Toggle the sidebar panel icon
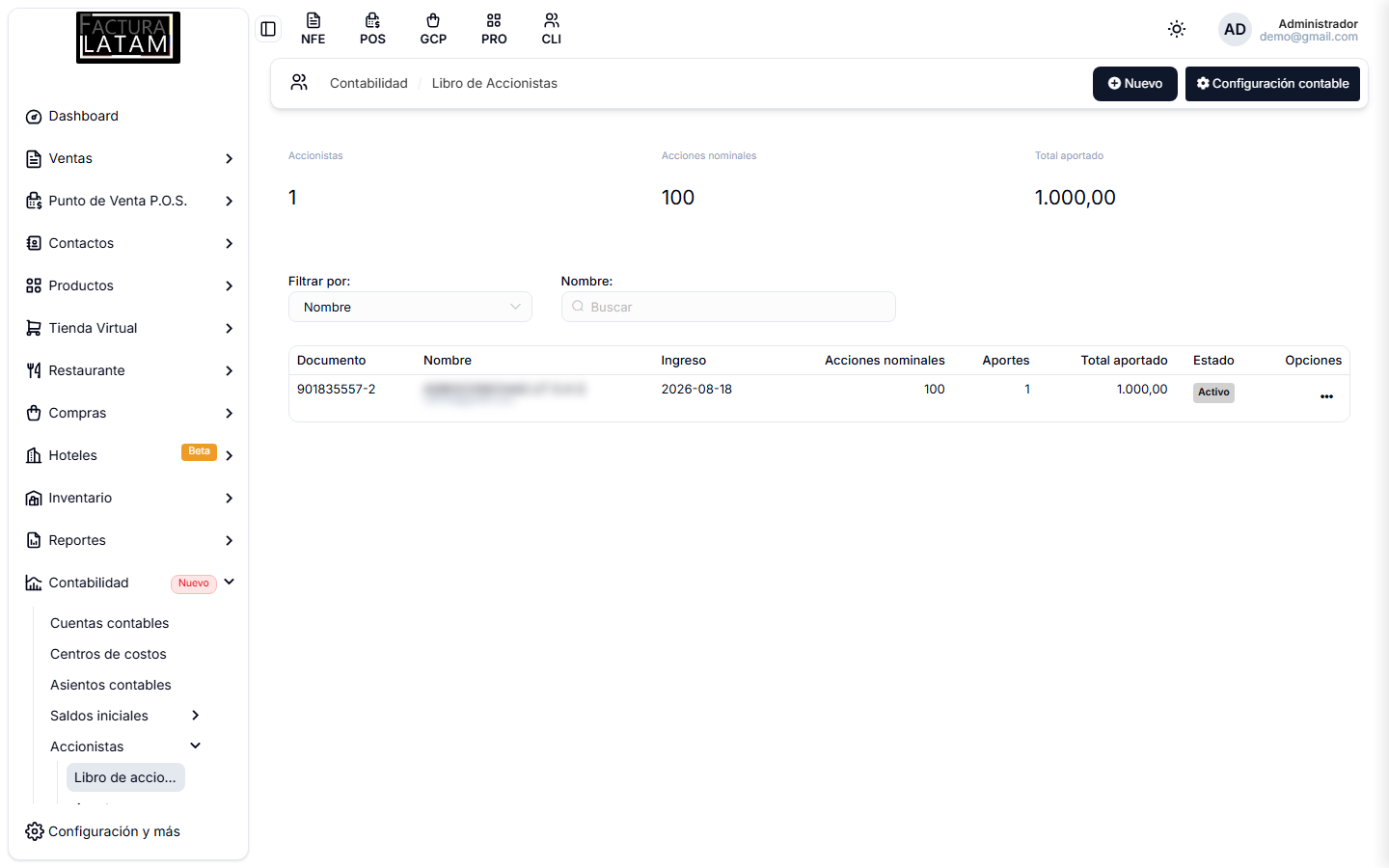This screenshot has width=1389, height=868. point(268,29)
